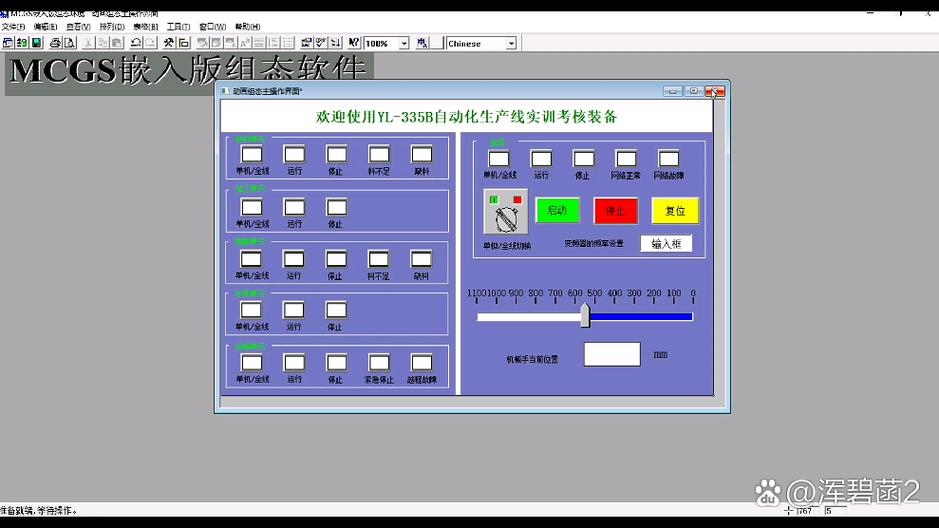Click the Print toolbar icon
The width and height of the screenshot is (939, 528).
[55, 43]
